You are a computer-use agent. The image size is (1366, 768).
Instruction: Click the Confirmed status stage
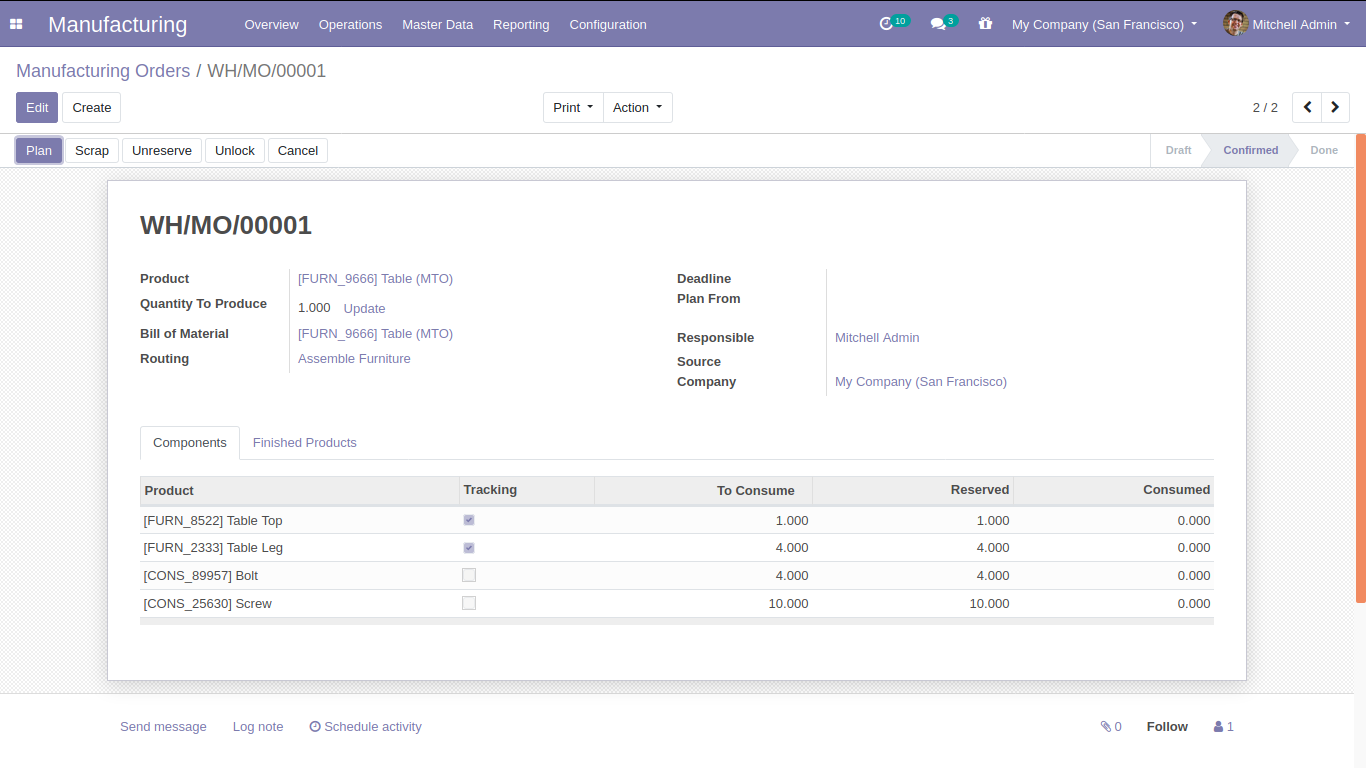tap(1250, 150)
